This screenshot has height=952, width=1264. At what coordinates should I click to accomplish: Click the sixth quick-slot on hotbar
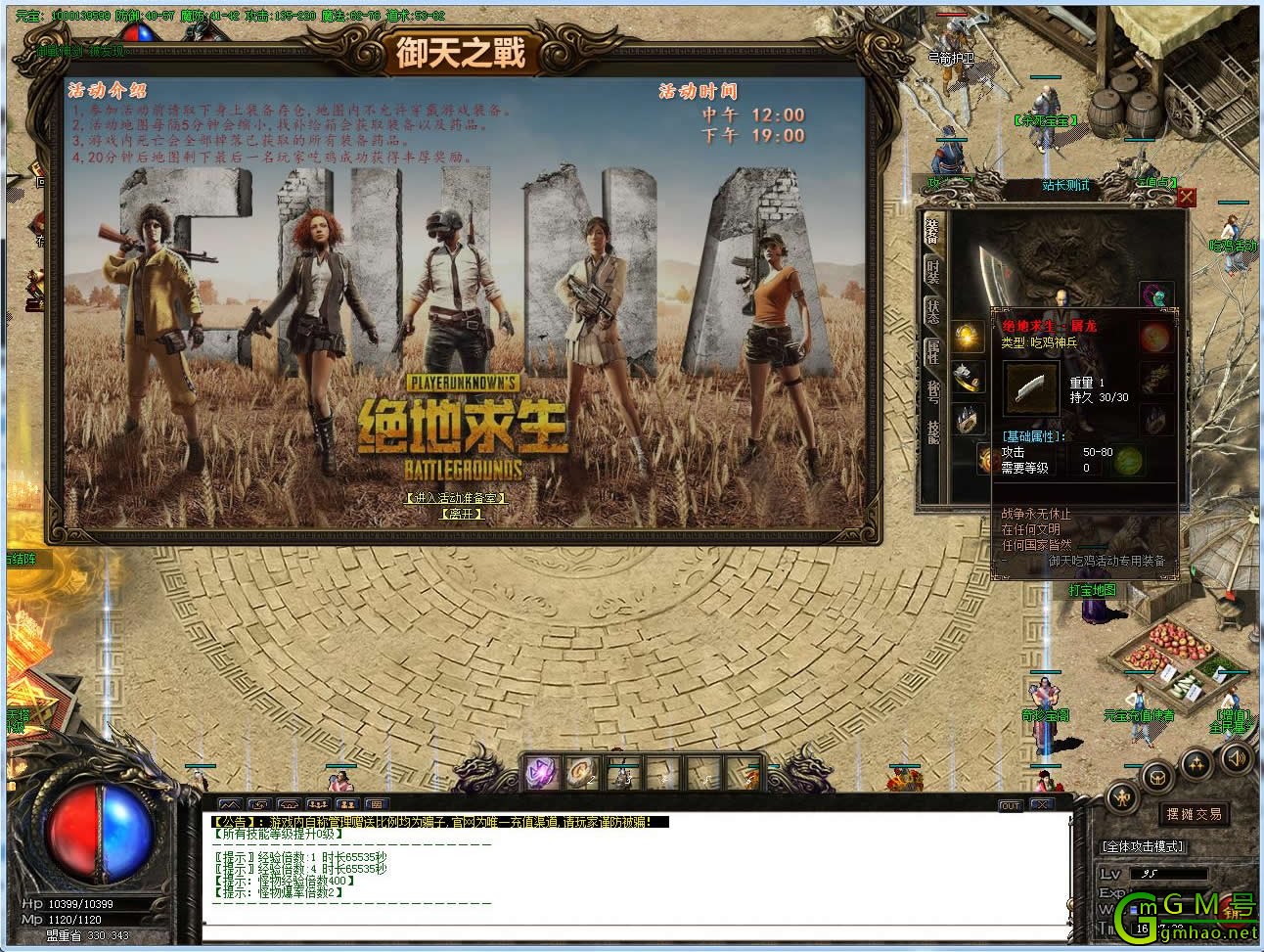(x=743, y=773)
